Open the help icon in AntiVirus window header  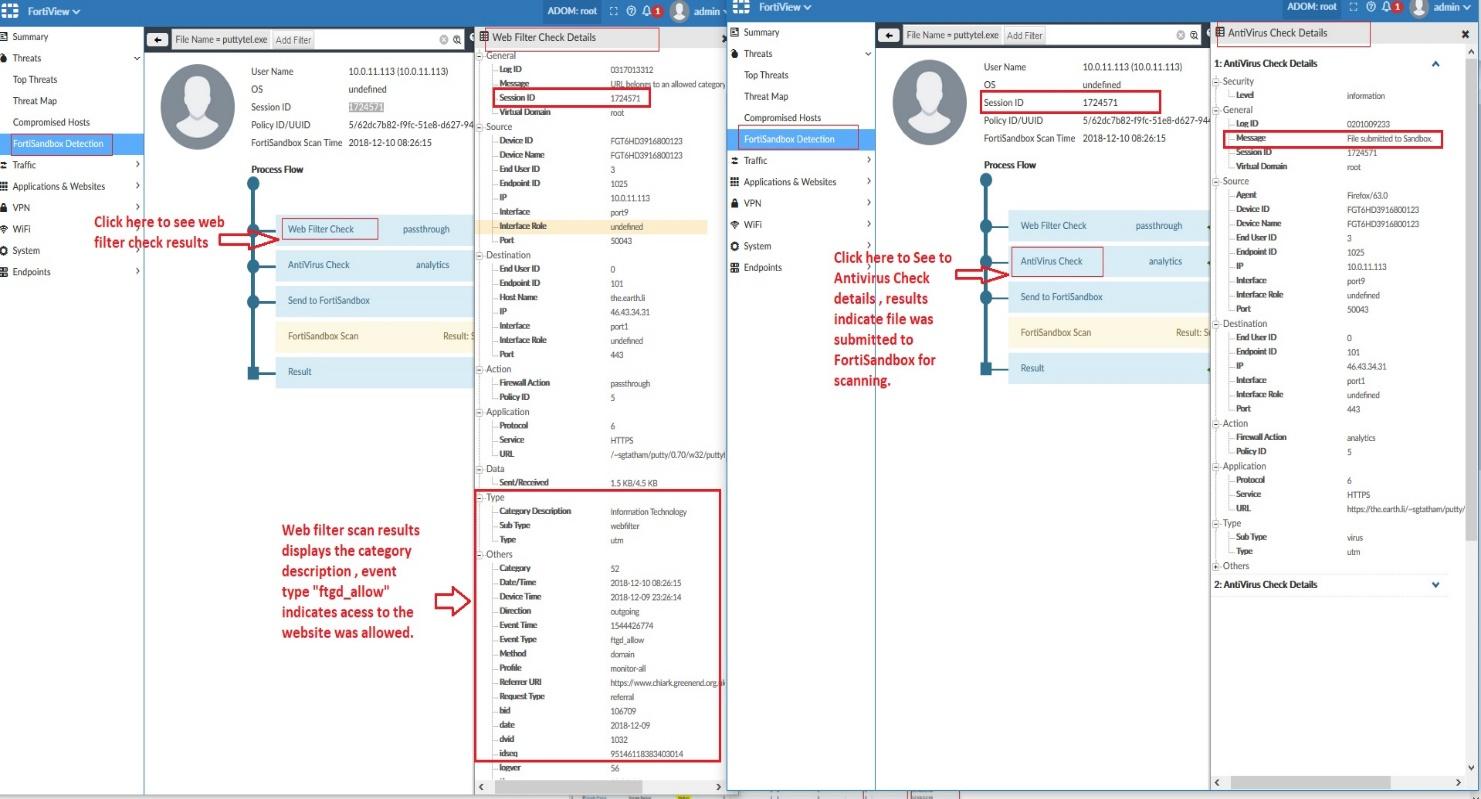(1372, 7)
